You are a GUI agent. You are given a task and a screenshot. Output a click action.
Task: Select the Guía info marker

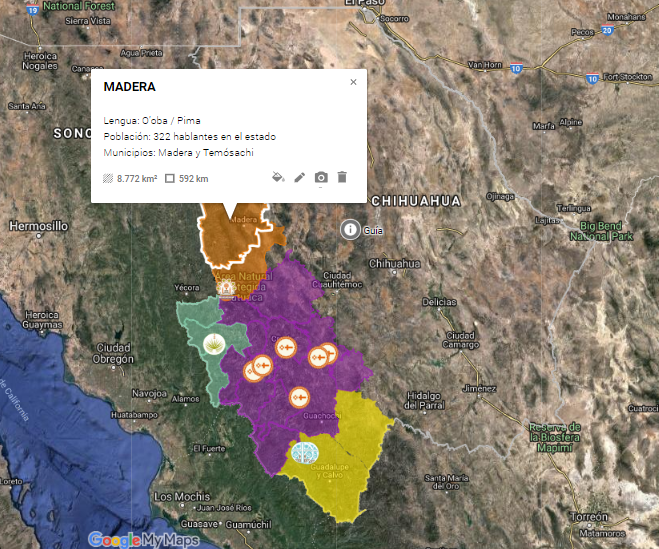[x=349, y=229]
